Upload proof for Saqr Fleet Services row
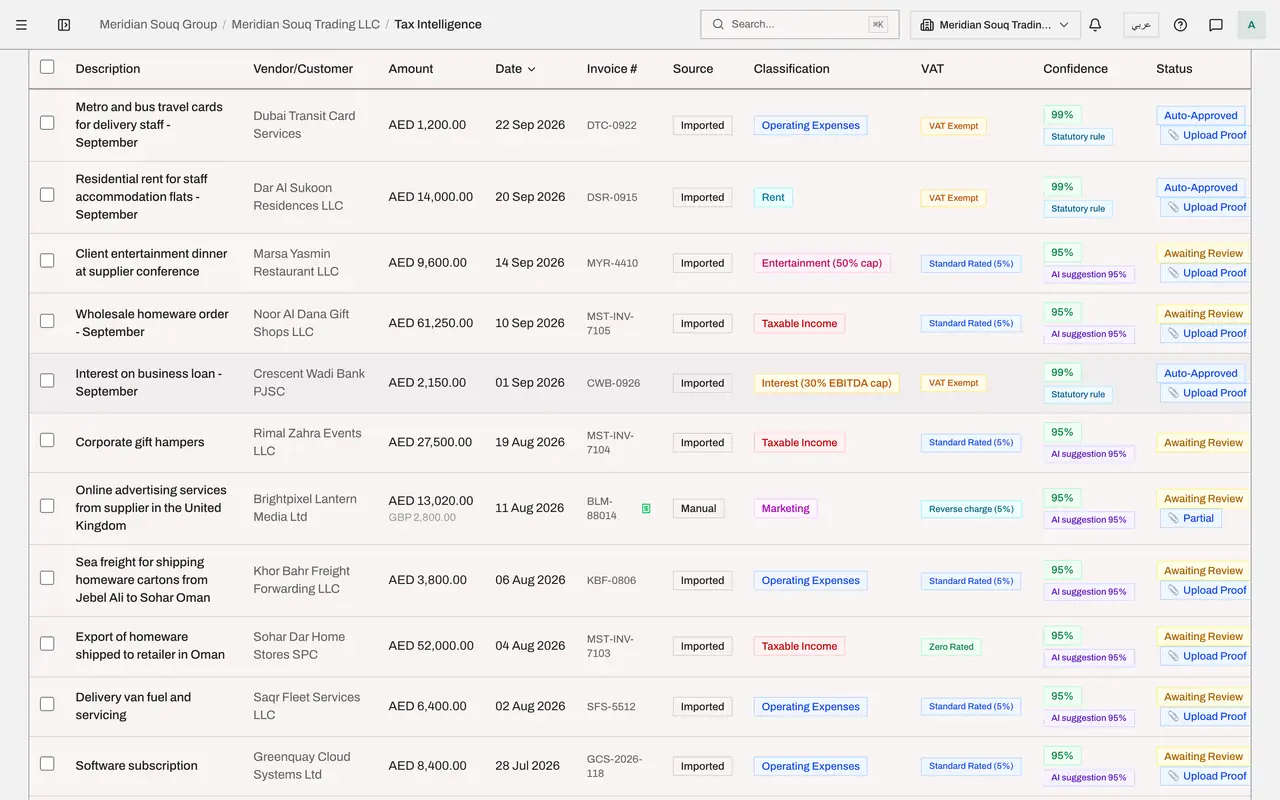Screen dimensions: 1280x800 coord(1206,716)
